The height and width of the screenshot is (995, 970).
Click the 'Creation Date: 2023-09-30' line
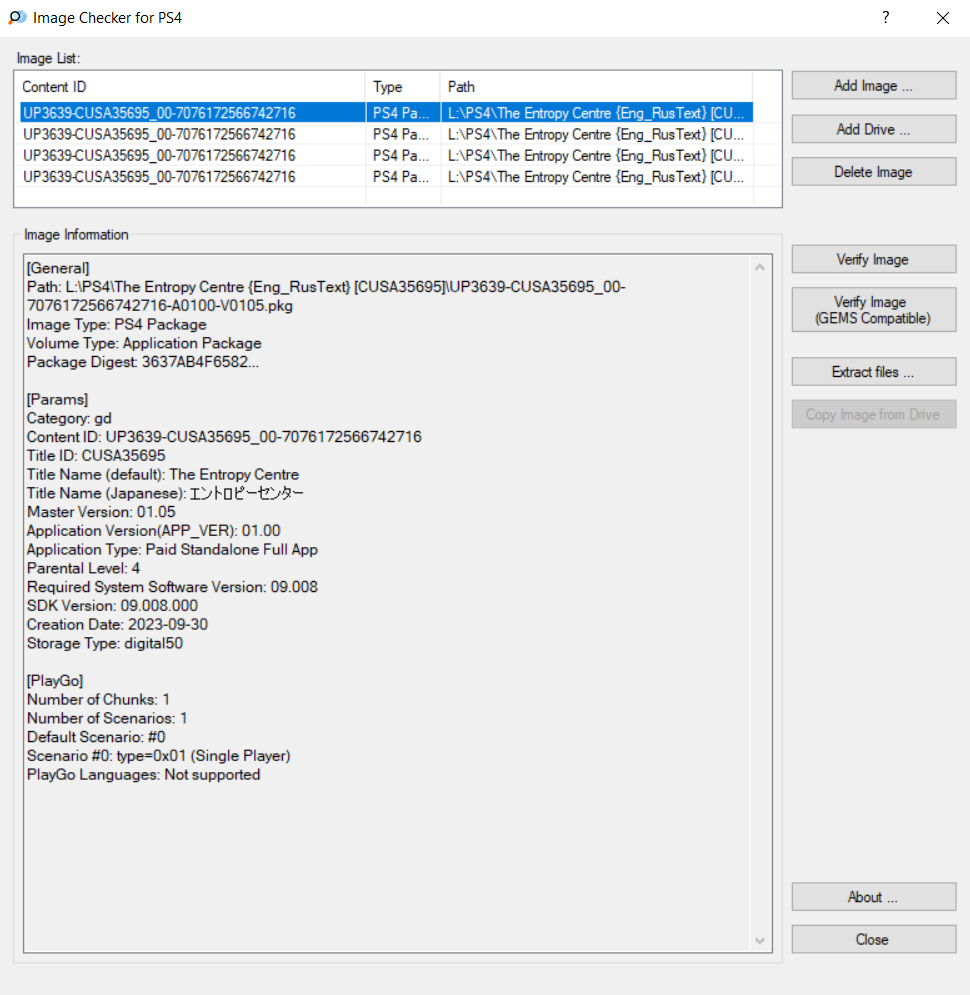pyautogui.click(x=117, y=624)
